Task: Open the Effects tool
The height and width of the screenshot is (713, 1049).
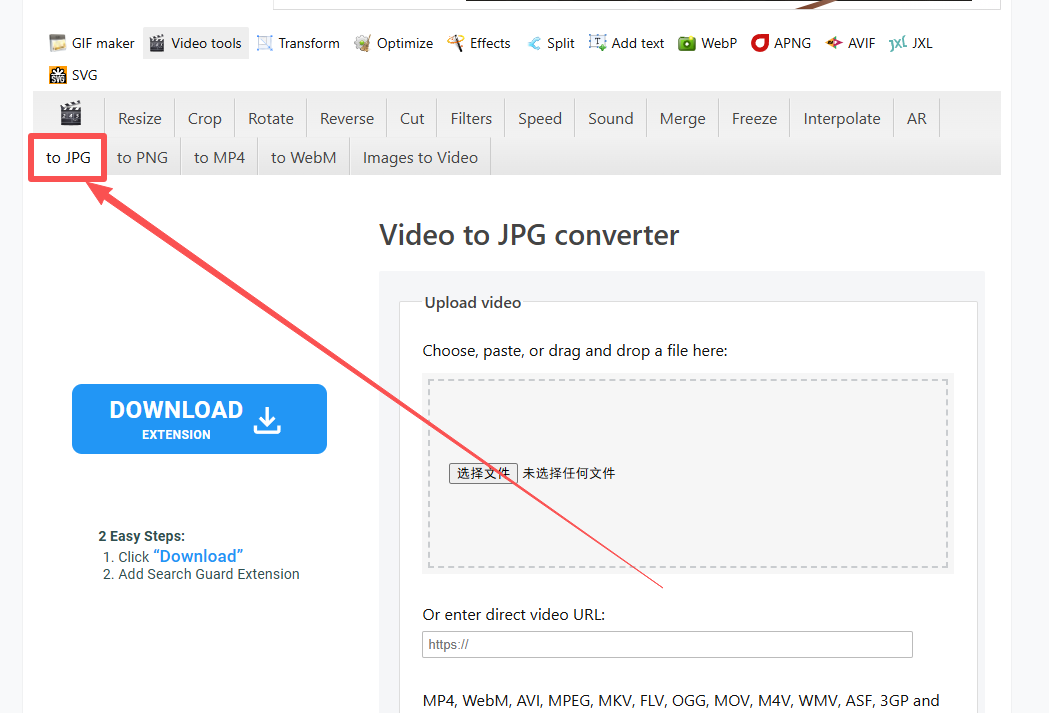Action: [479, 43]
